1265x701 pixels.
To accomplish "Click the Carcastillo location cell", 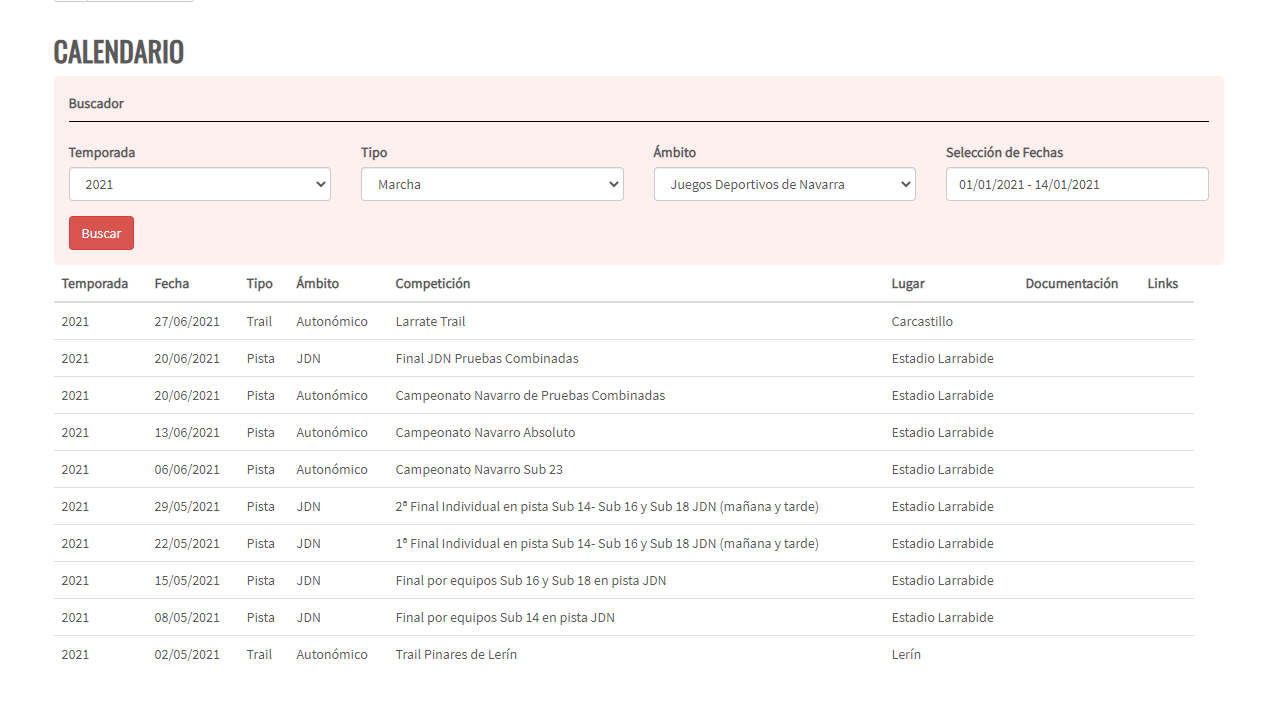I will point(922,322).
